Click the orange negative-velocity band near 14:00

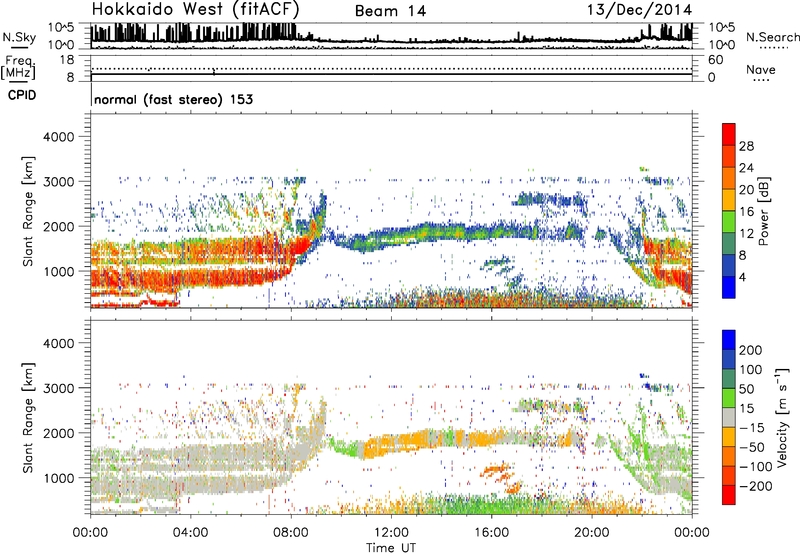click(x=423, y=439)
